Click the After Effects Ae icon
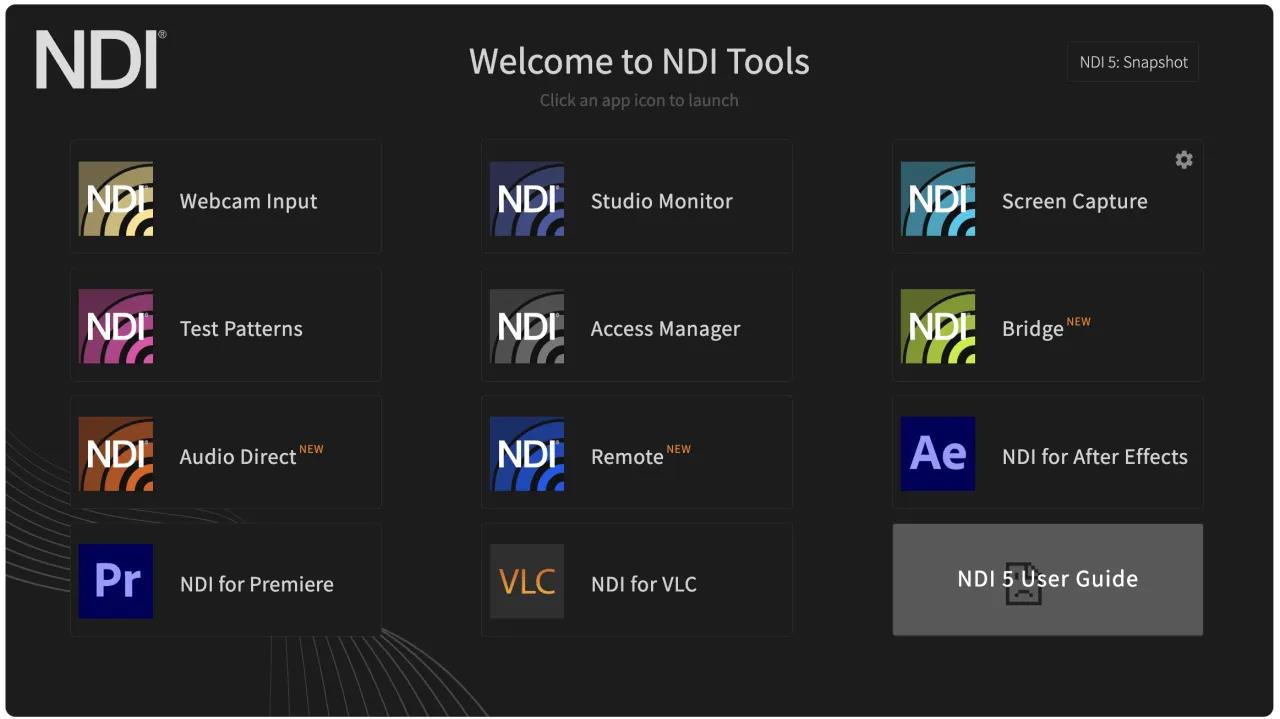Image resolution: width=1280 pixels, height=719 pixels. 938,454
